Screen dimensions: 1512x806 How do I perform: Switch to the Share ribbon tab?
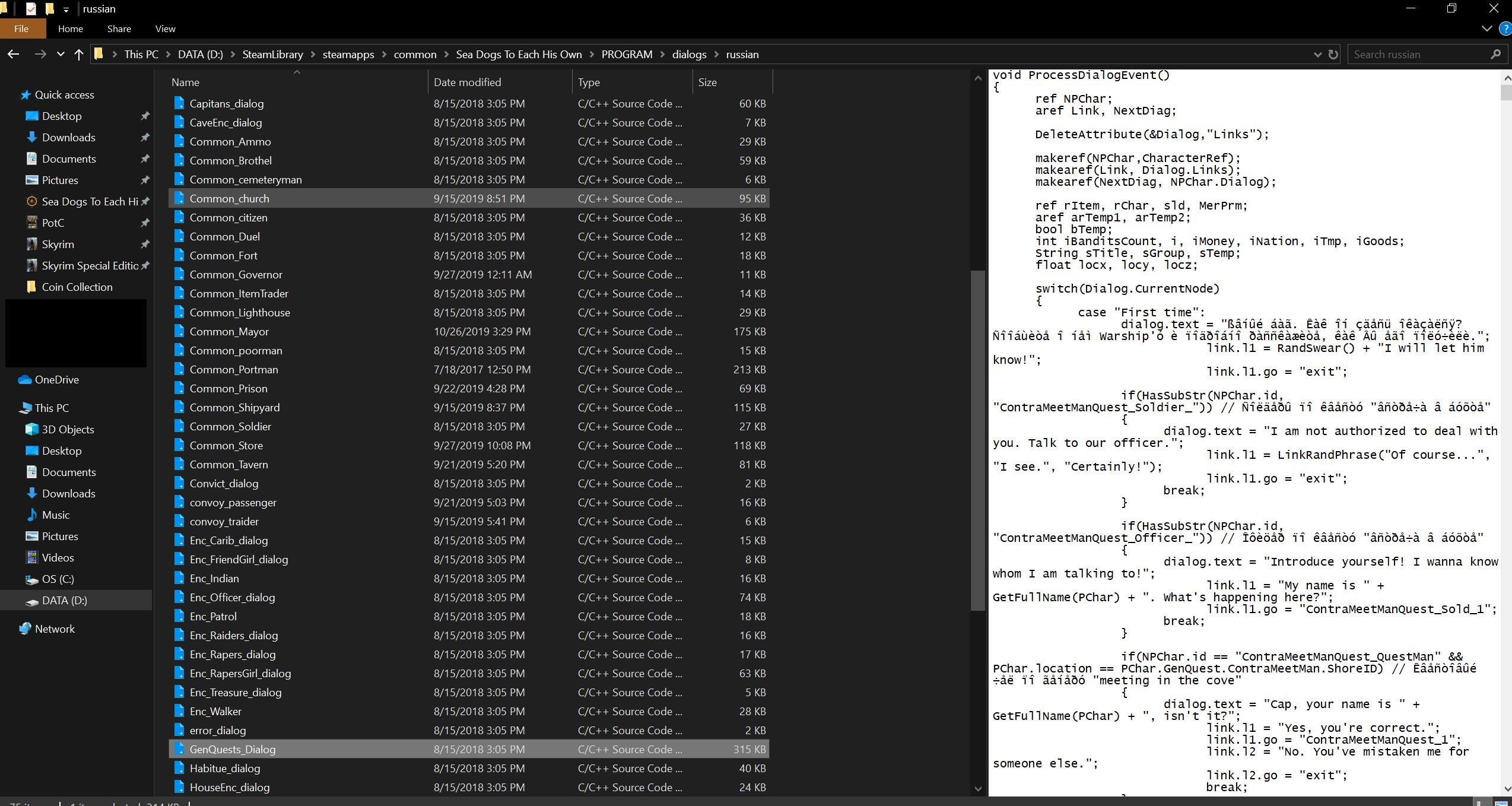pos(119,28)
